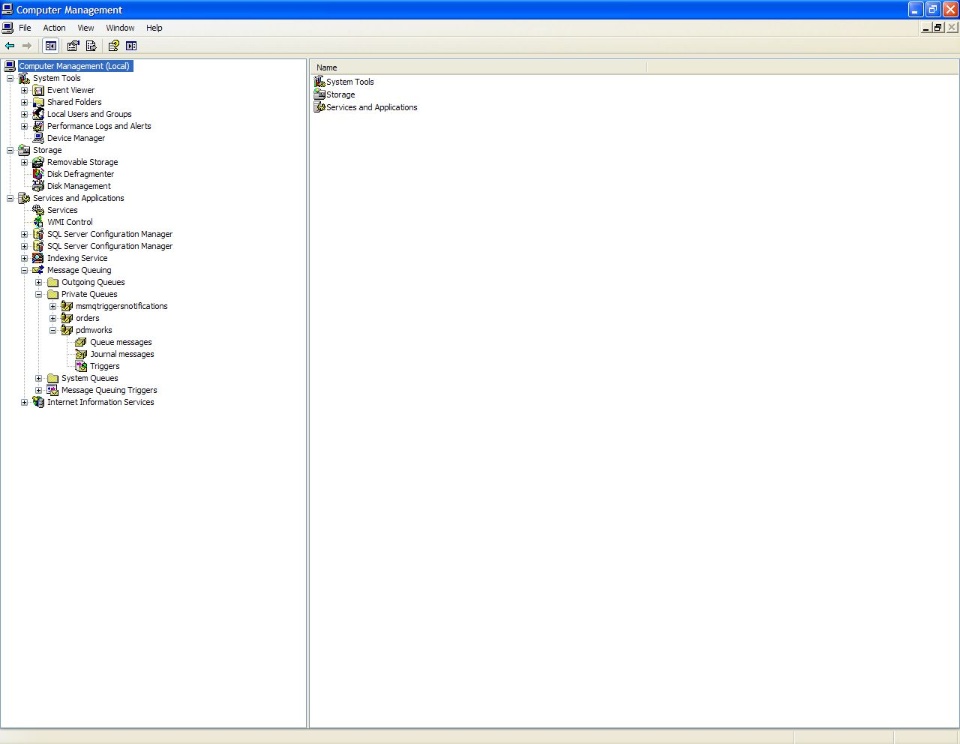Minimize the inner MMC child window
This screenshot has height=744, width=960.
point(926,28)
